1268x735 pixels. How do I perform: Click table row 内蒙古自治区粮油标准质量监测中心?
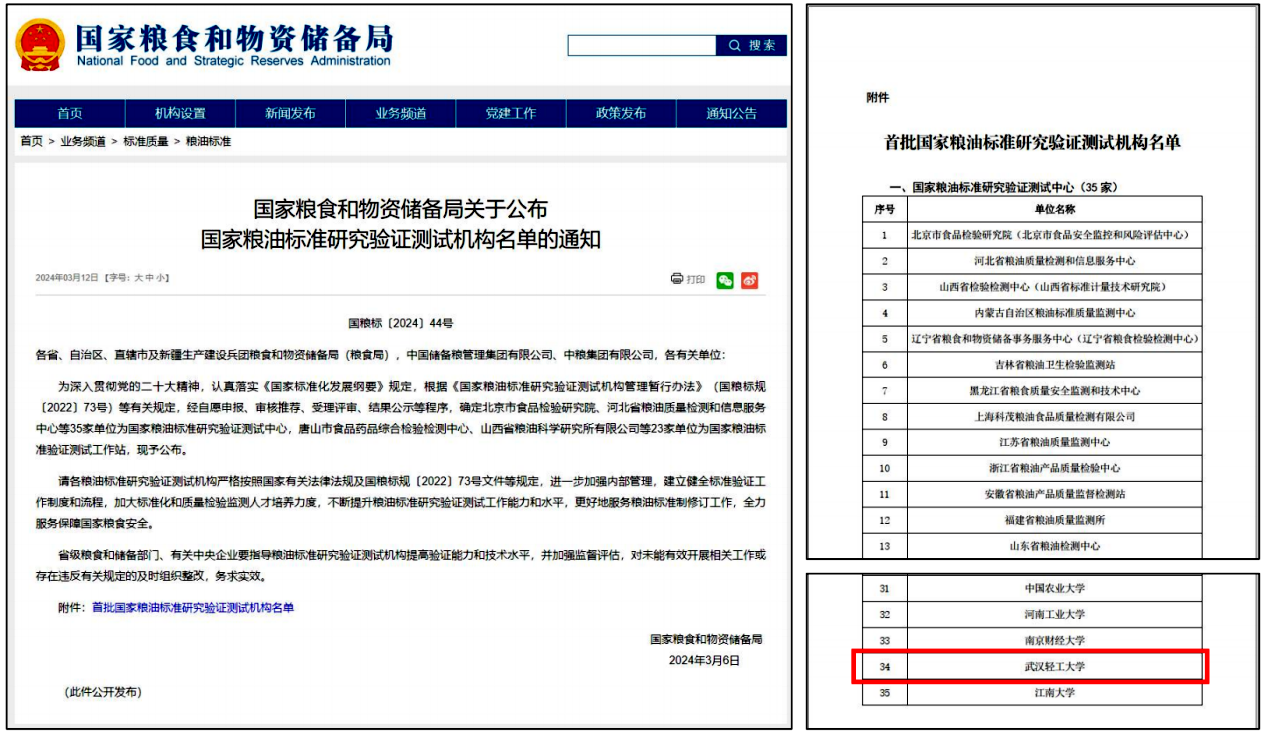pos(1032,313)
